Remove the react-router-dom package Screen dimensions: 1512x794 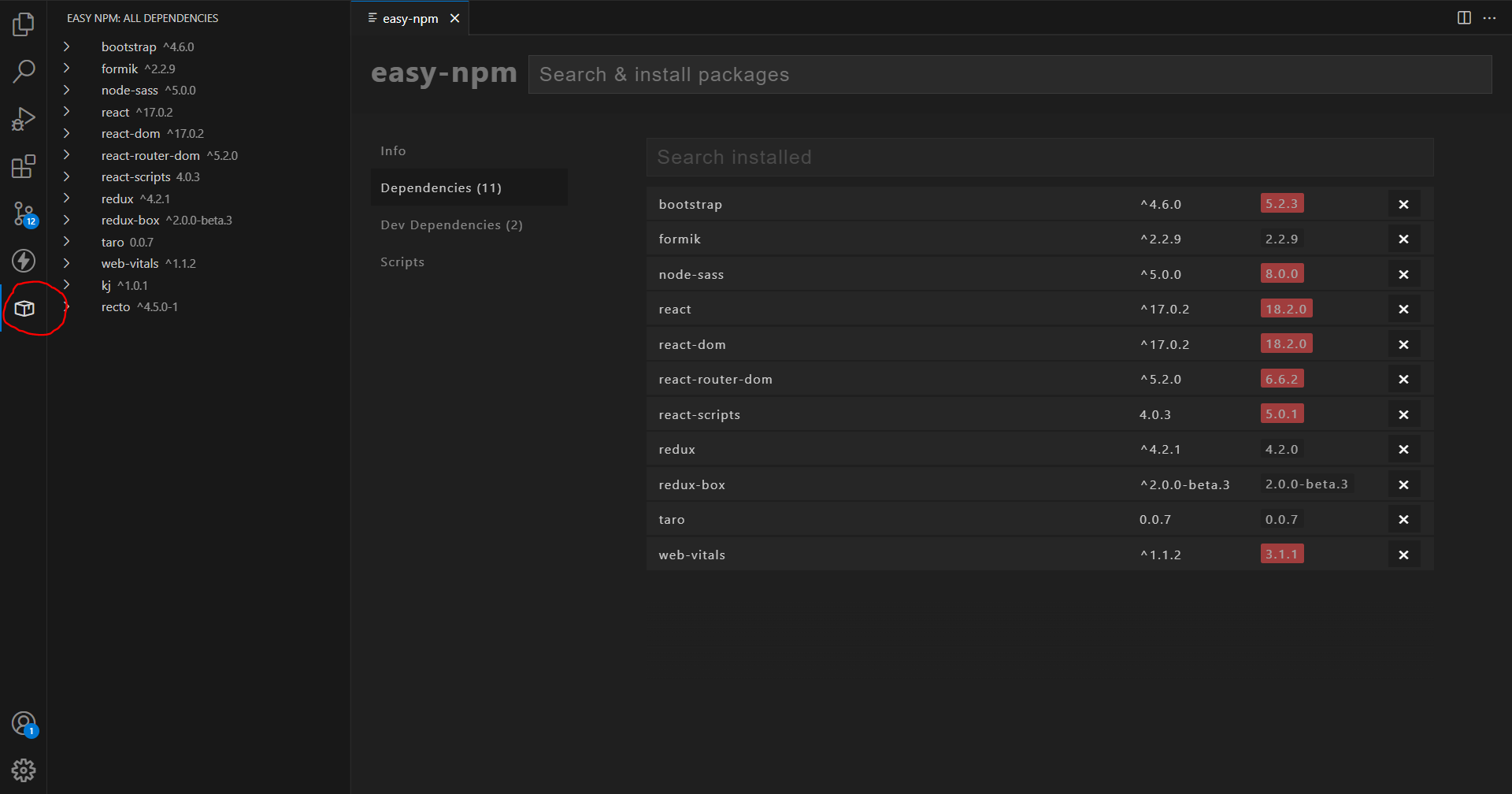pos(1403,379)
